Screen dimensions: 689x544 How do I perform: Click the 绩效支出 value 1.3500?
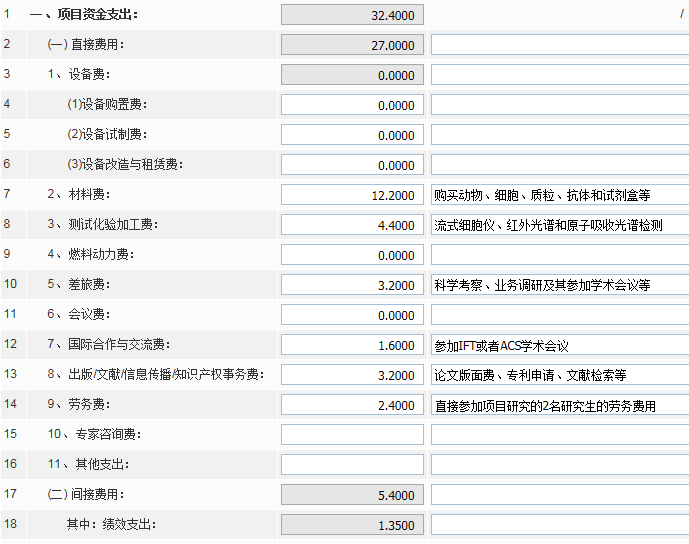click(x=352, y=525)
